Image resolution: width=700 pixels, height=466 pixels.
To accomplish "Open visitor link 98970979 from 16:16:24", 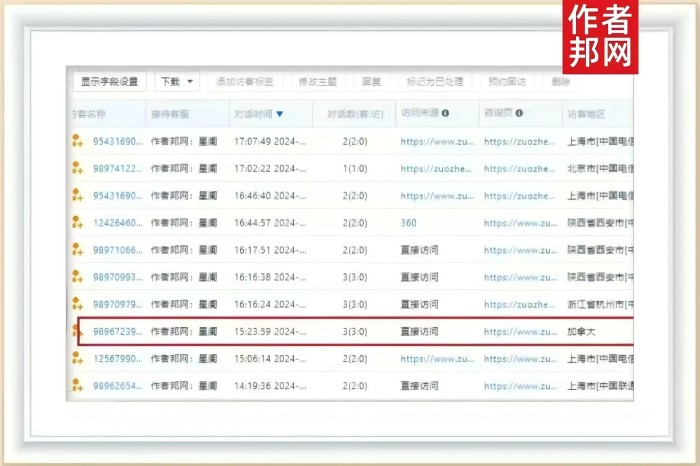I will 115,304.
